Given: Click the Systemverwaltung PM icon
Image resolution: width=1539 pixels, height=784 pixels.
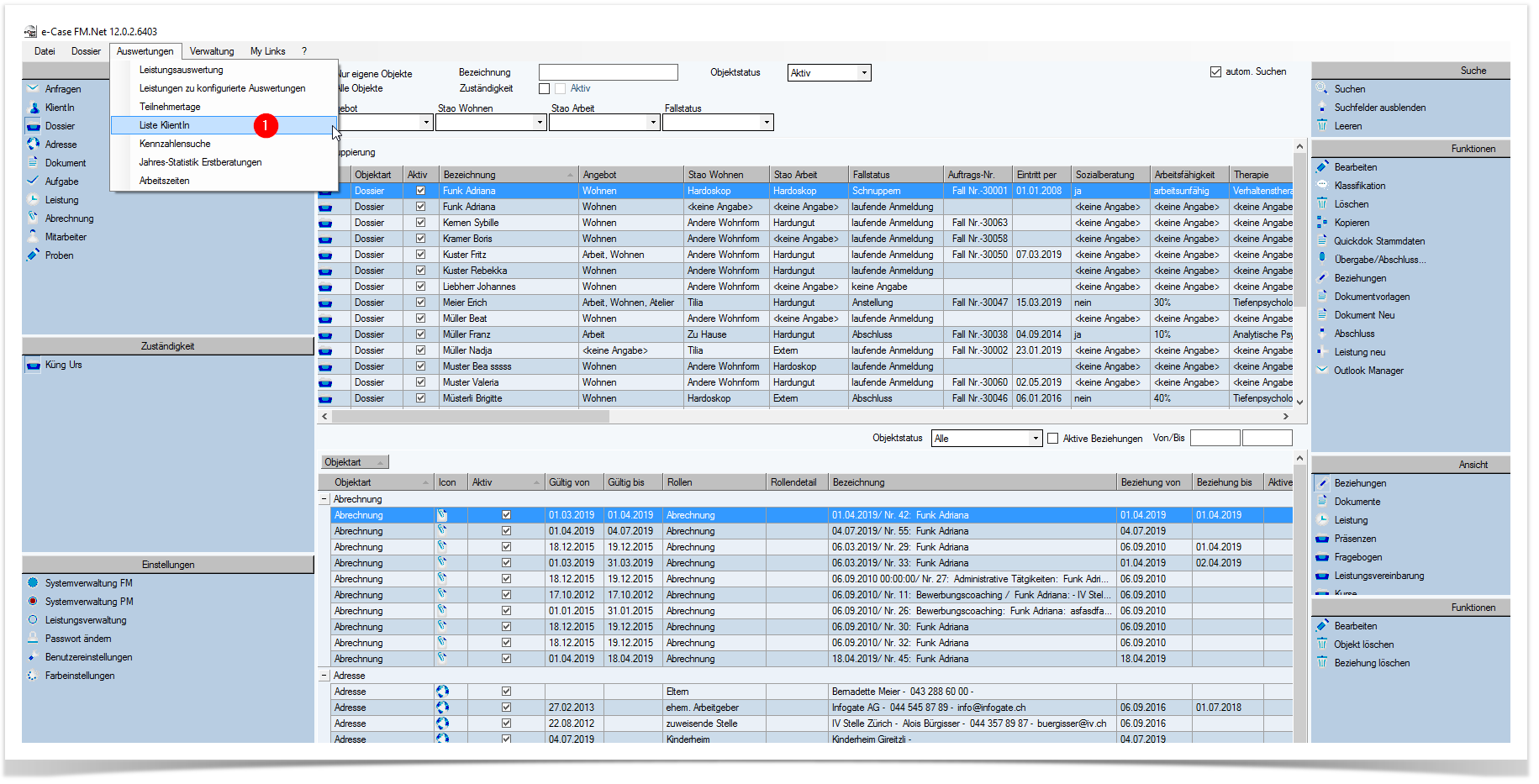Looking at the screenshot, I should (x=34, y=601).
